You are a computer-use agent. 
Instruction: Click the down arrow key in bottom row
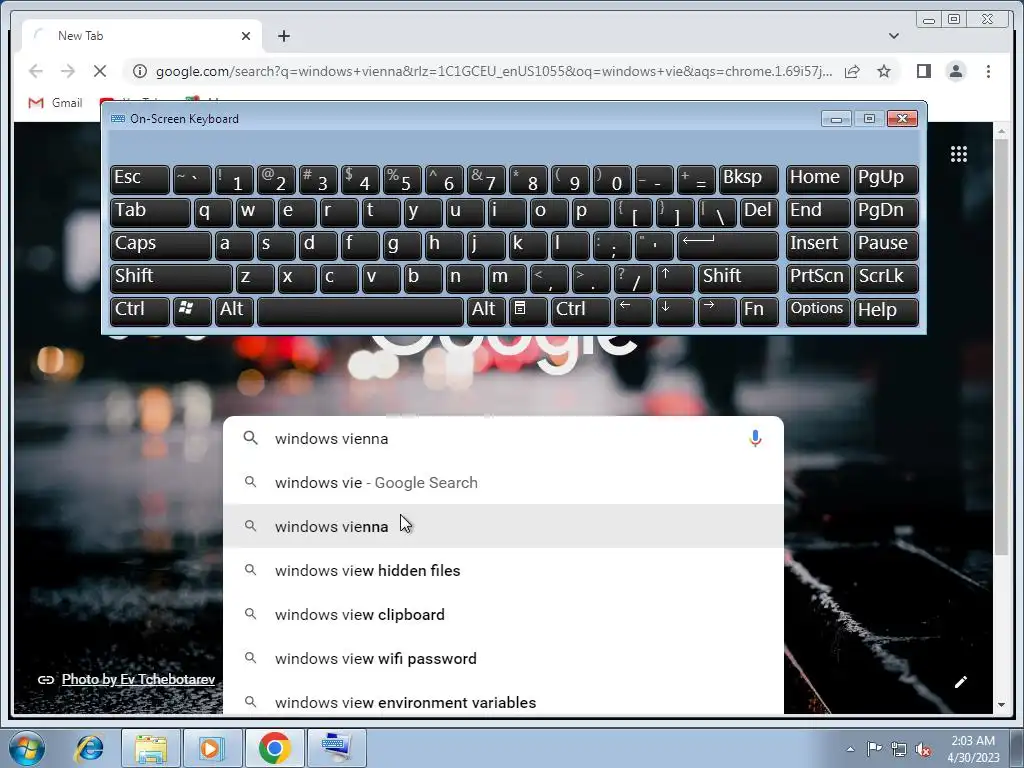(x=675, y=311)
